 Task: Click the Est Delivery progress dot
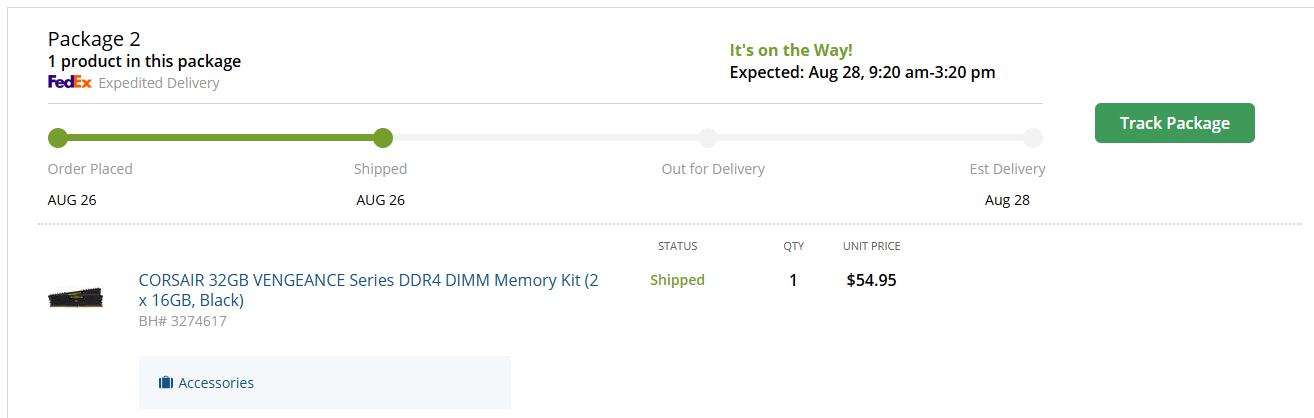(1033, 138)
